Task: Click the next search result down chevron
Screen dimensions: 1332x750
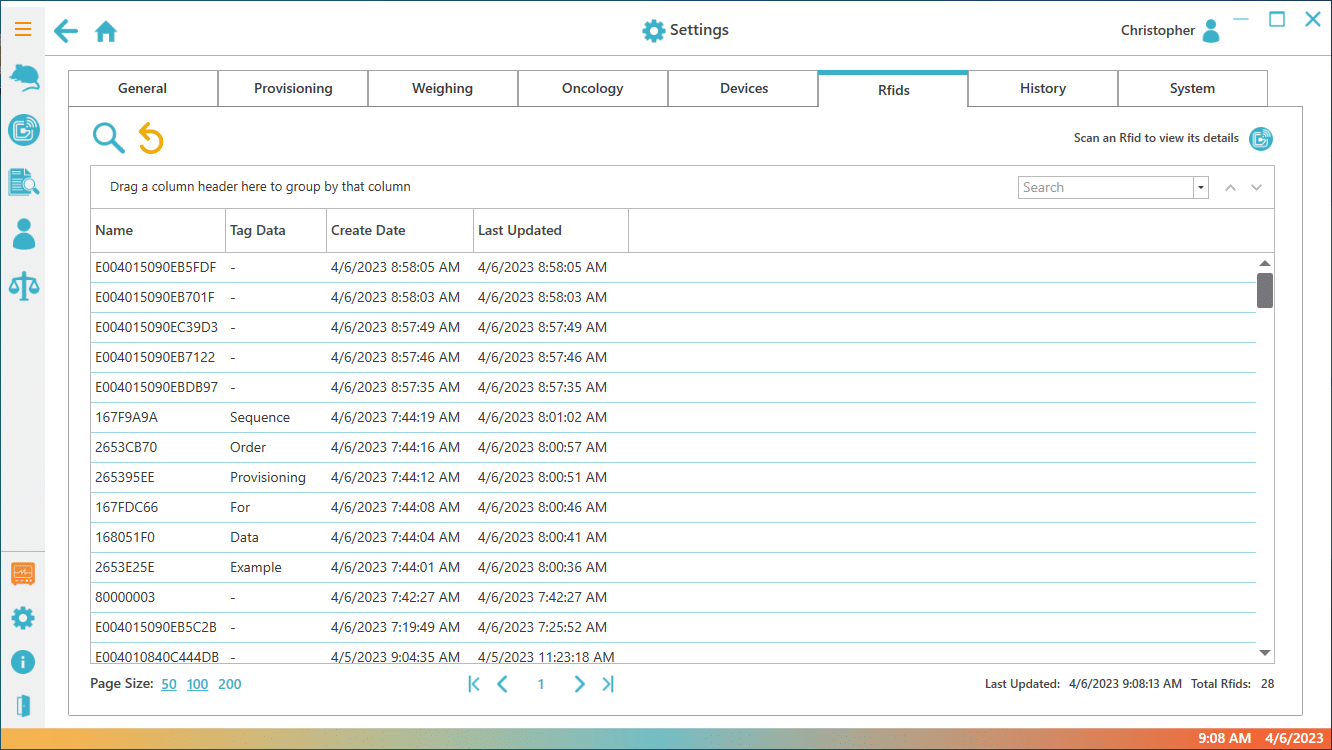Action: (x=1257, y=188)
